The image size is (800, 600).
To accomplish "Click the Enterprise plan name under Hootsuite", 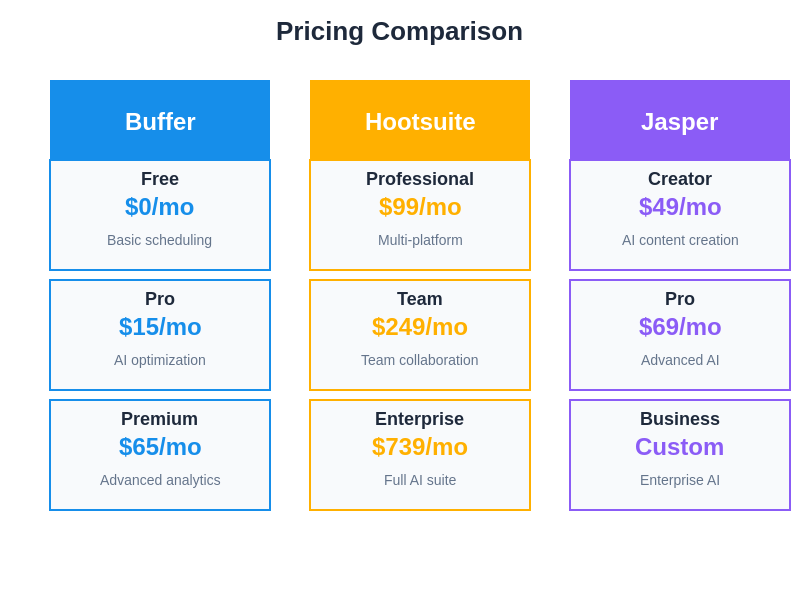I will click(420, 419).
